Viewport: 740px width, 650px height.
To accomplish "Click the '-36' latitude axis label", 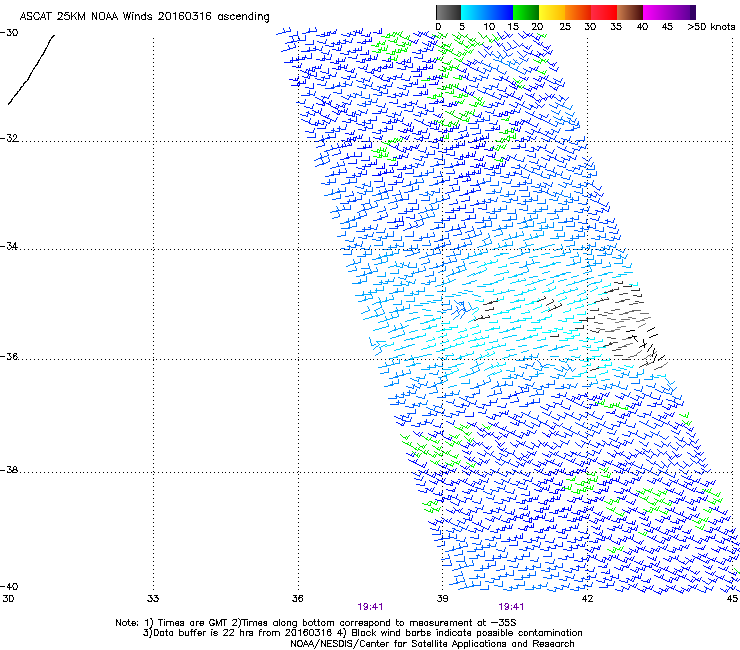I will pyautogui.click(x=9, y=356).
